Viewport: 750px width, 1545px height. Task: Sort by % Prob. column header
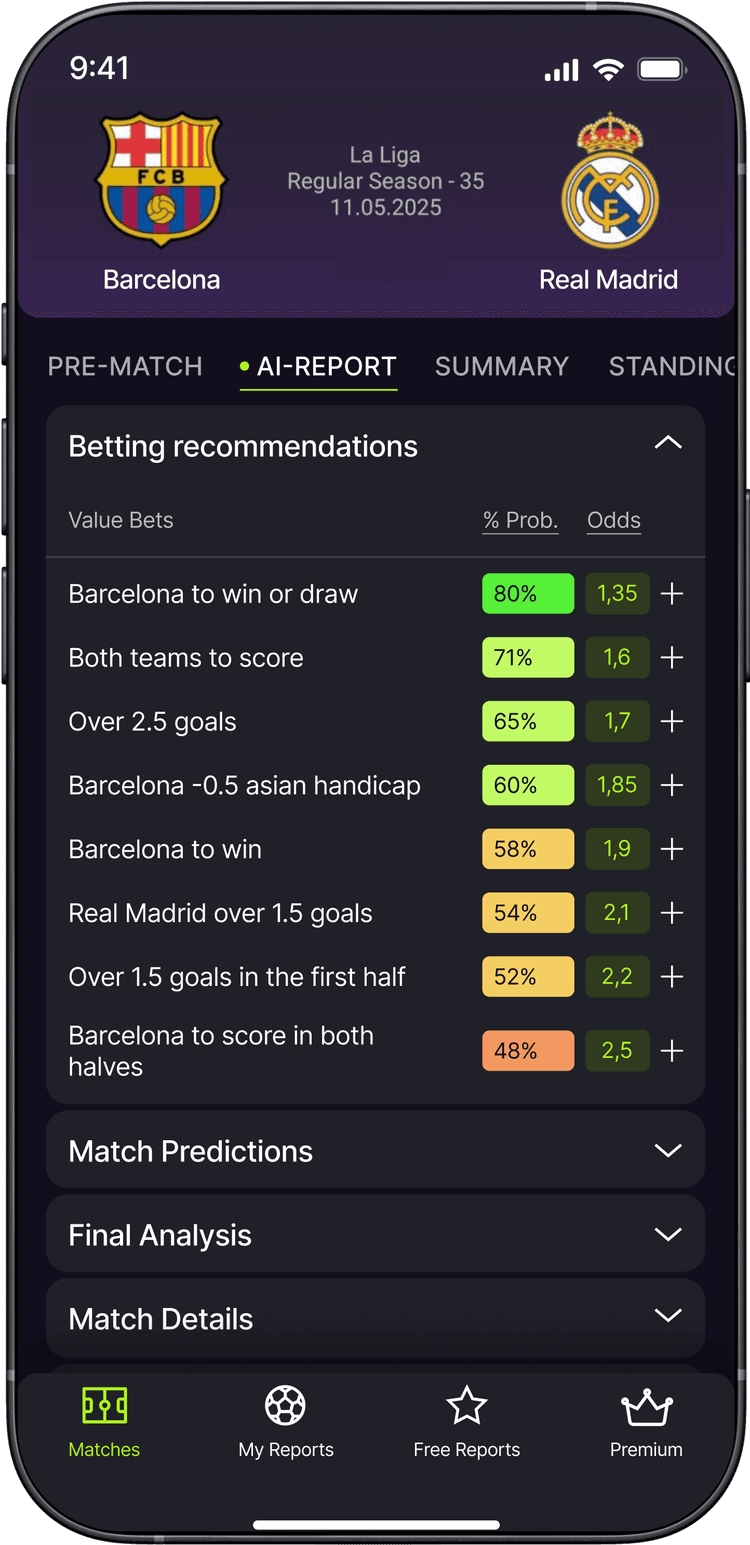pos(520,520)
